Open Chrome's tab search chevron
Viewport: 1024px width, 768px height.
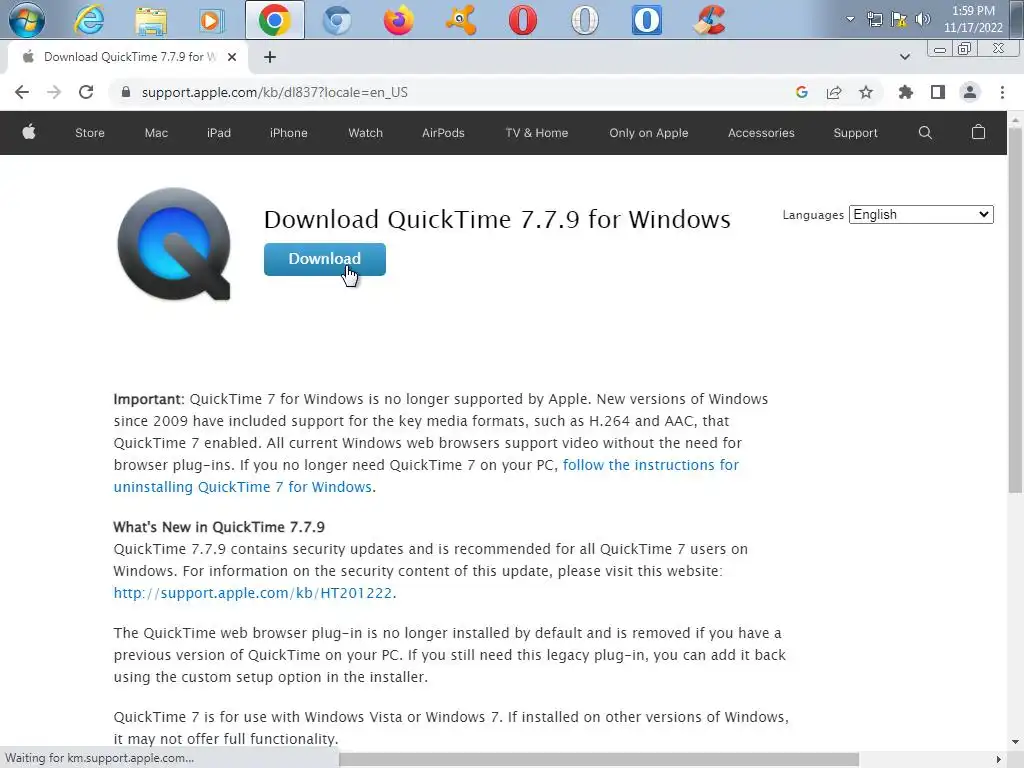click(904, 57)
